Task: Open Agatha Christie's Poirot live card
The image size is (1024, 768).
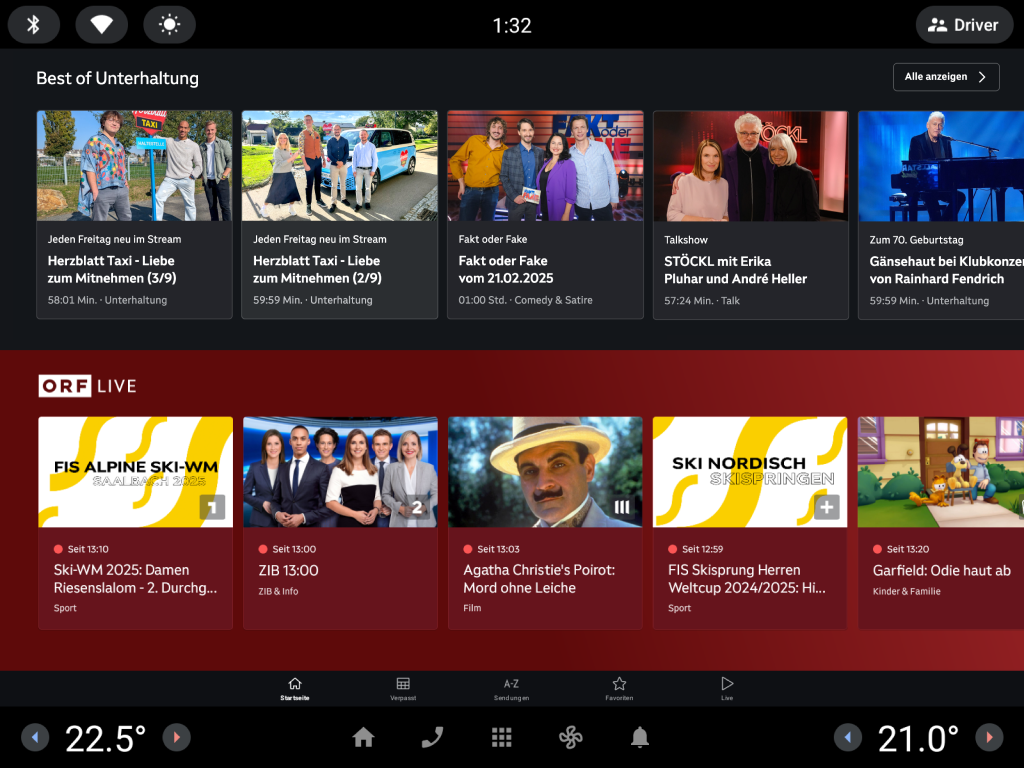Action: pyautogui.click(x=545, y=522)
